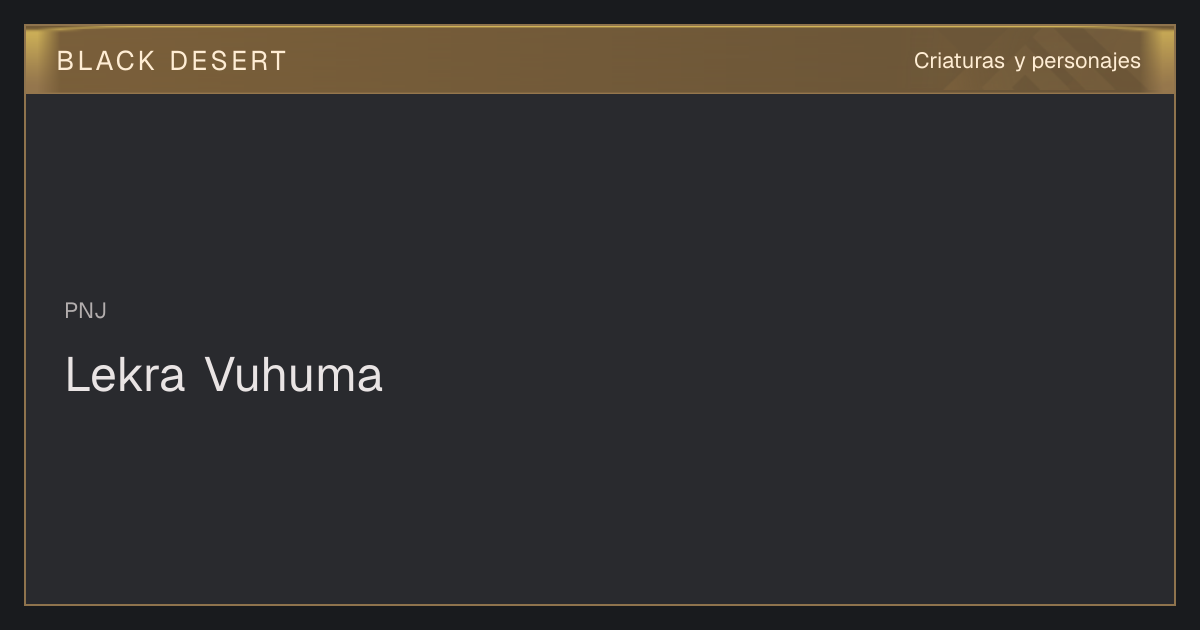Open the Criaturas y personajes category
The height and width of the screenshot is (630, 1200).
point(1027,61)
